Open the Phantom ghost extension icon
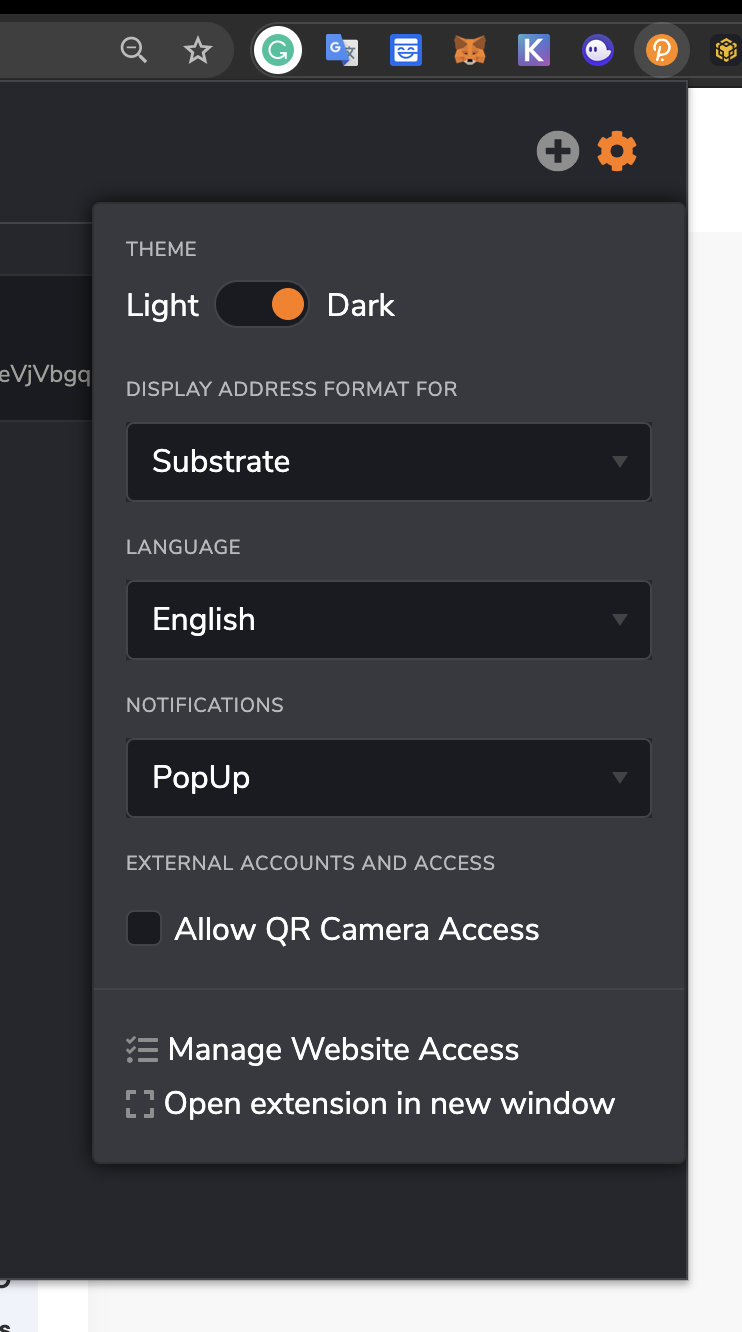 tap(598, 50)
